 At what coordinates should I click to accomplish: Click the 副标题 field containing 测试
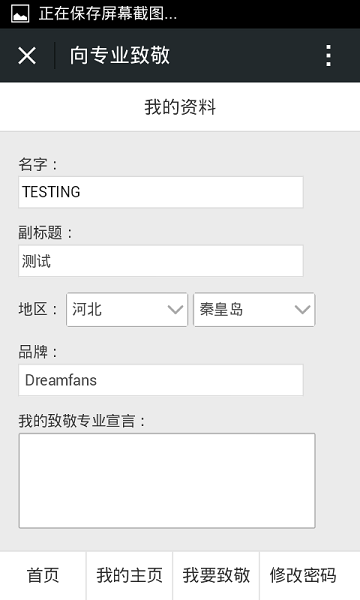click(x=161, y=261)
